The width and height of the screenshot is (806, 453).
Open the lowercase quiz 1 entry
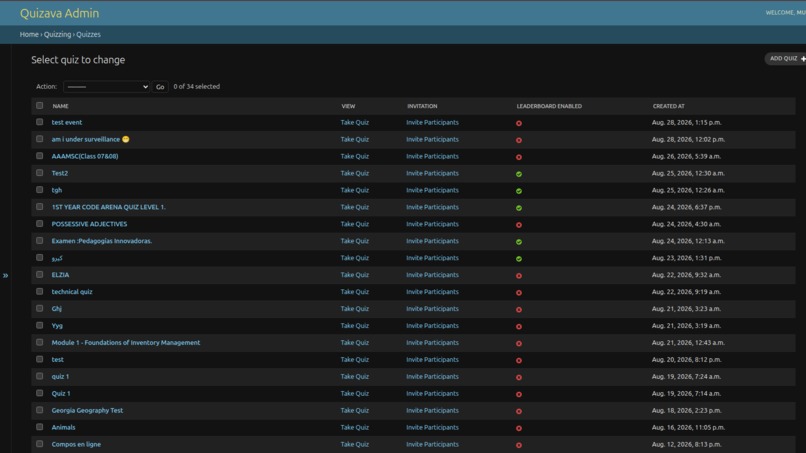pyautogui.click(x=60, y=376)
